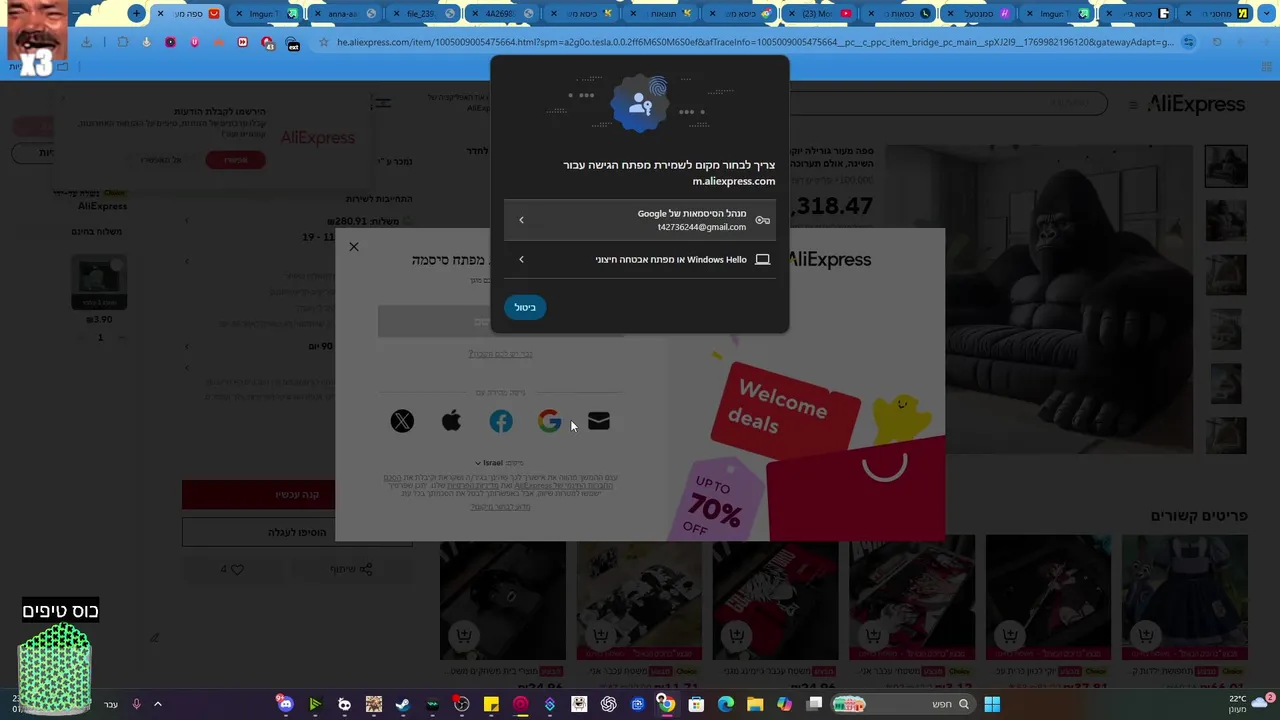This screenshot has width=1280, height=720.
Task: Click the microphone icon in system tray
Action: pos(137,705)
